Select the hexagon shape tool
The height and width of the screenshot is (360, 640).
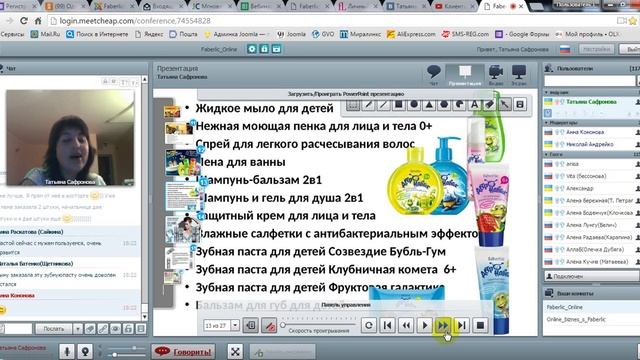(x=444, y=104)
